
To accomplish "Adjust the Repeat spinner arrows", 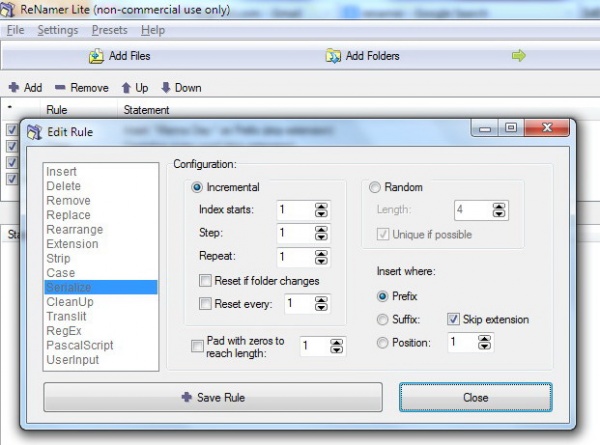I will point(321,257).
